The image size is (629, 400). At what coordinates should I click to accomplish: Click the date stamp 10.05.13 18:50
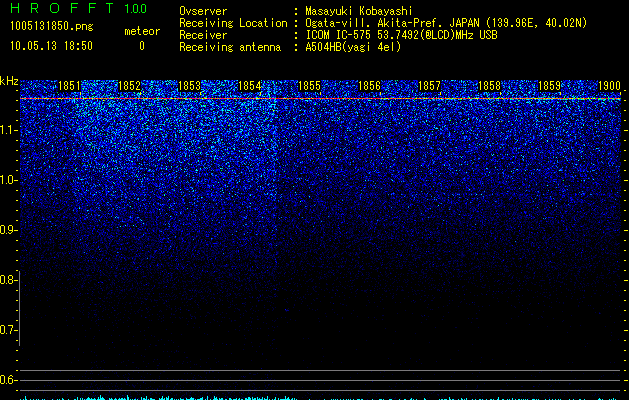[51, 46]
